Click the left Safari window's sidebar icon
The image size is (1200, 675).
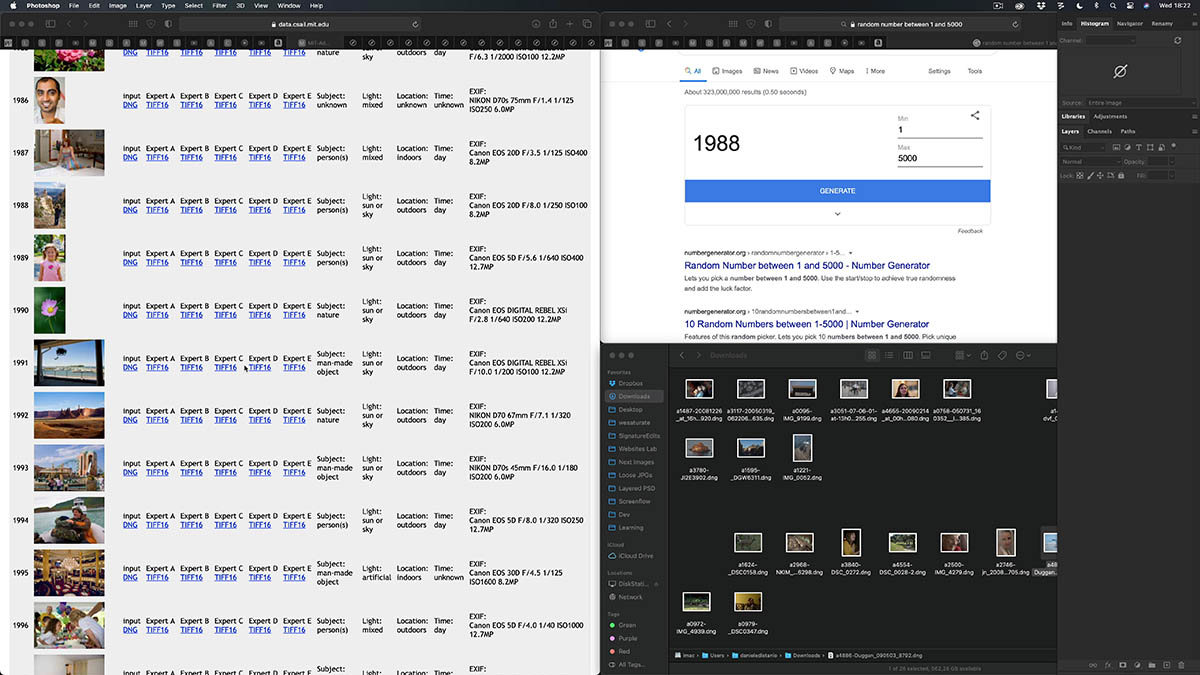pyautogui.click(x=50, y=23)
